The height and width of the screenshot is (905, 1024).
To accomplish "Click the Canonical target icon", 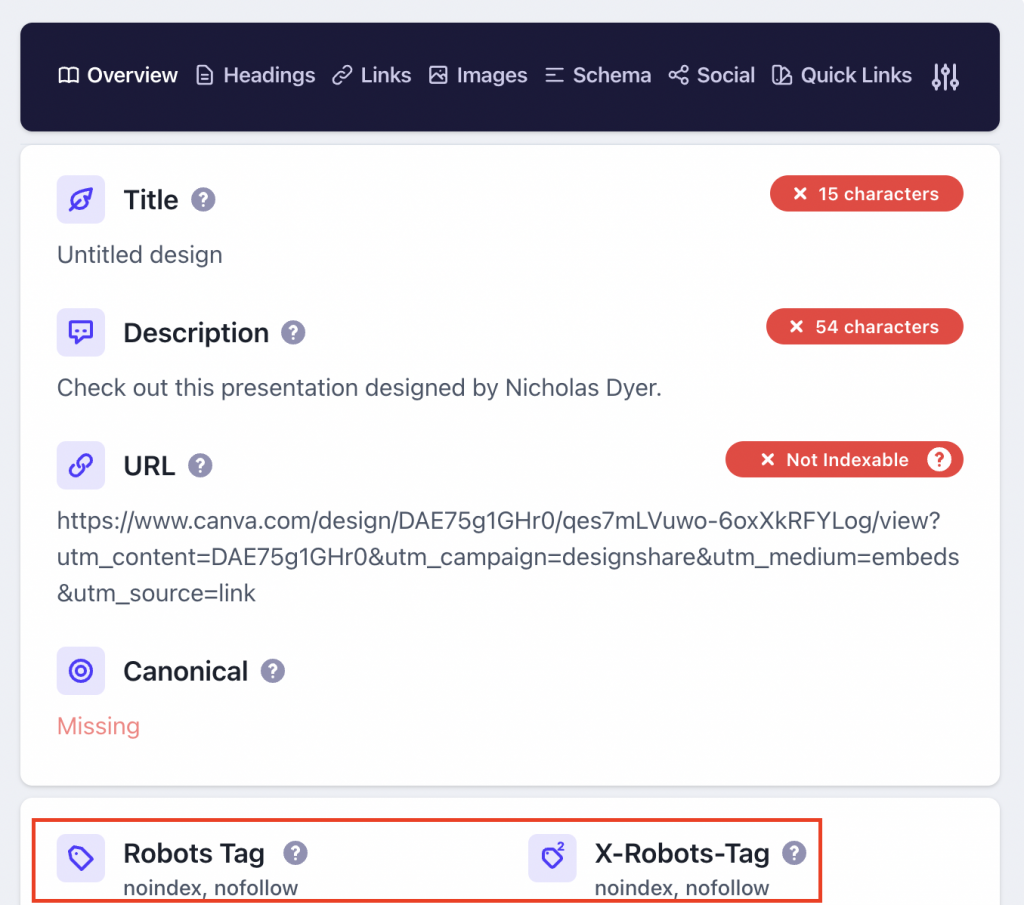I will [x=81, y=671].
